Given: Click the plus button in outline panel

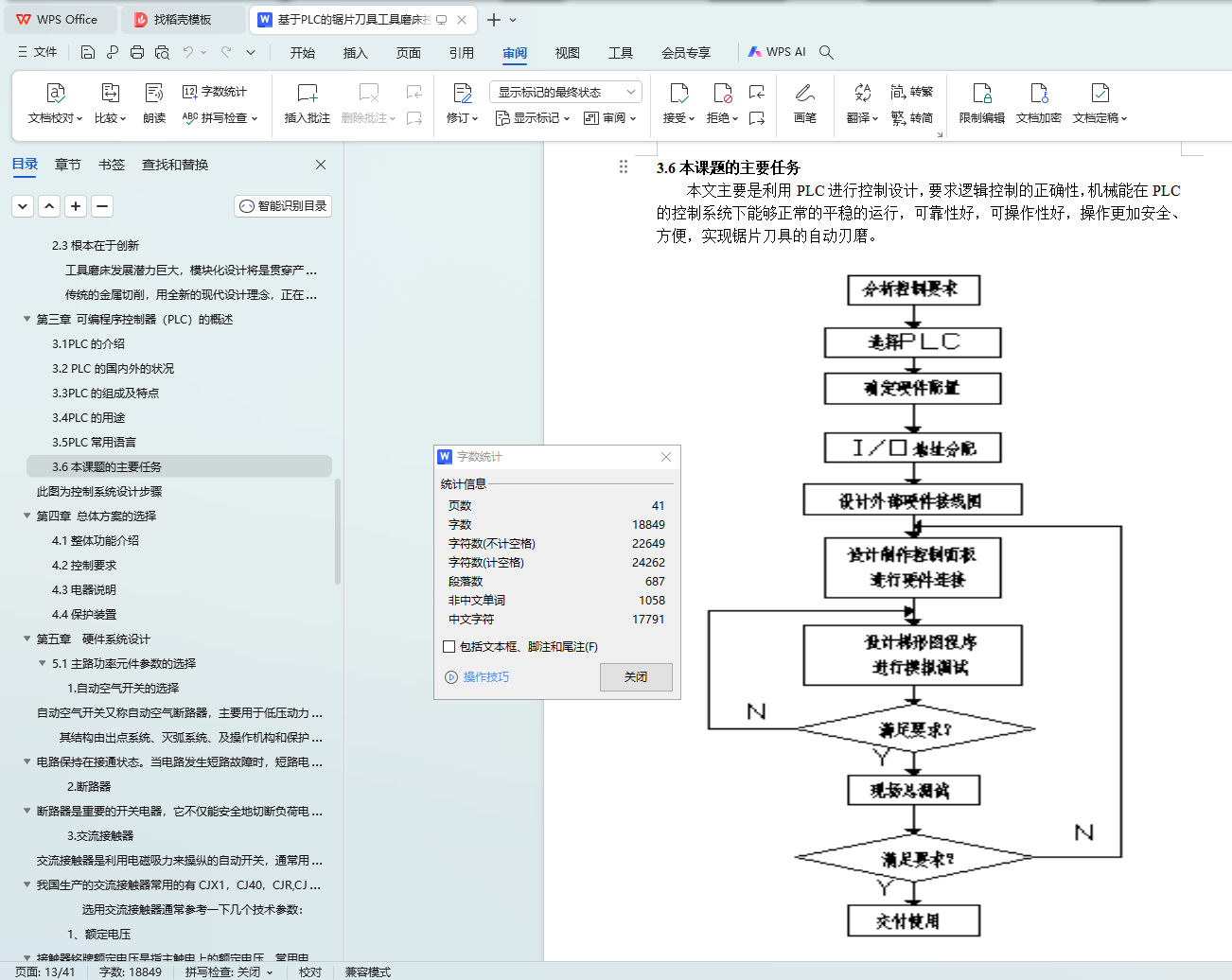Looking at the screenshot, I should click(x=77, y=205).
